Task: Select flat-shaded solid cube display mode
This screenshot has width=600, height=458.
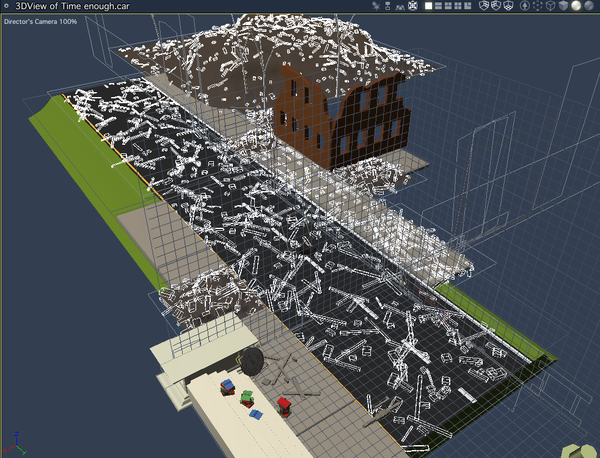Action: 563,6
